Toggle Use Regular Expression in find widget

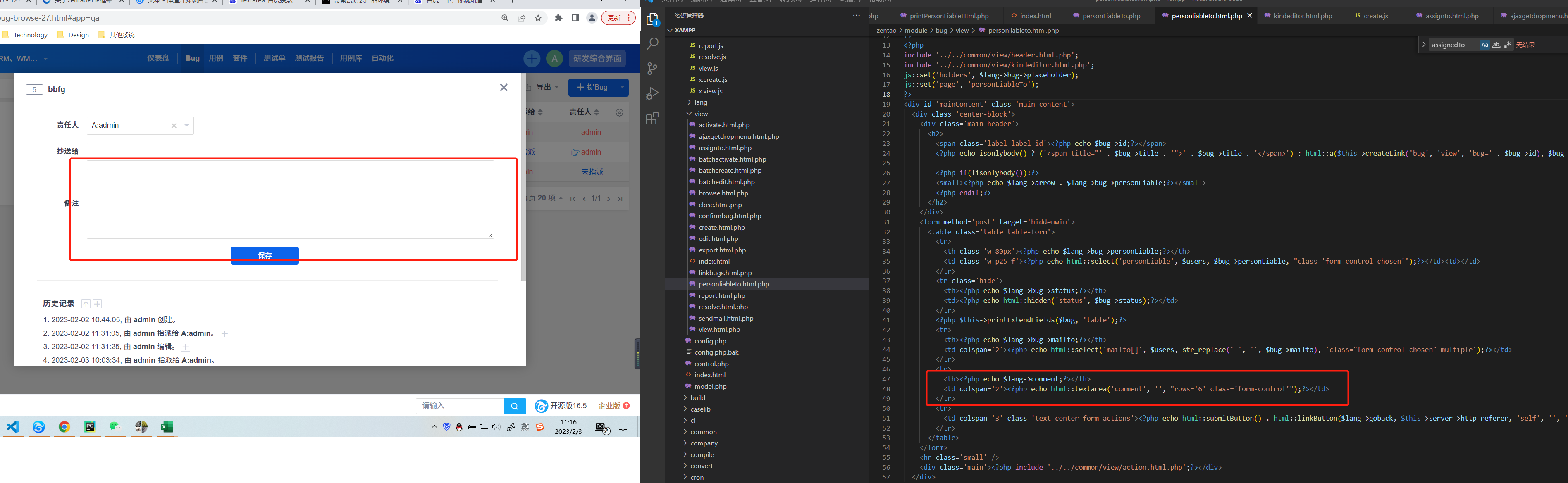pos(1507,45)
